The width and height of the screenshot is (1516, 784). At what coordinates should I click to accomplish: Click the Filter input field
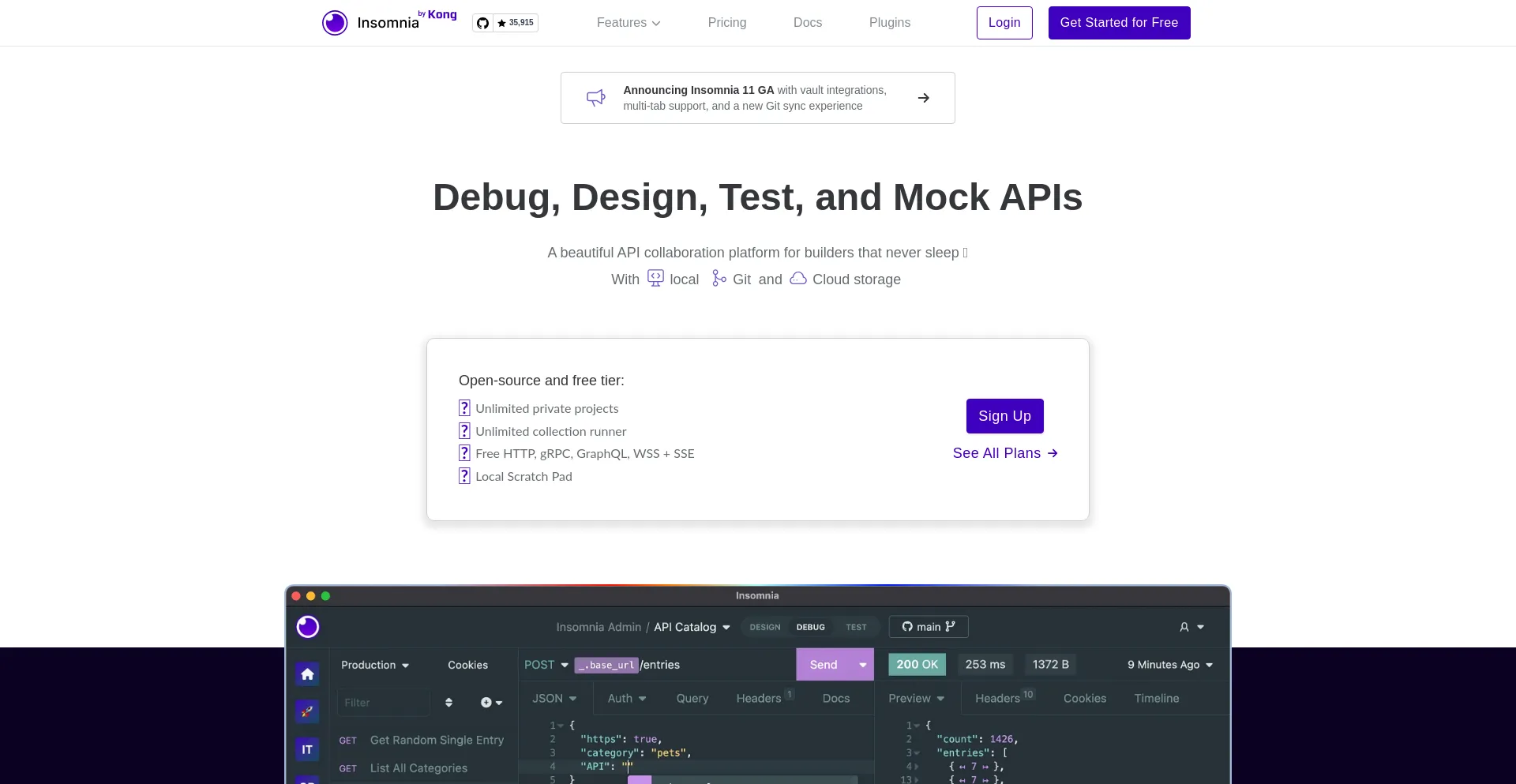click(383, 703)
